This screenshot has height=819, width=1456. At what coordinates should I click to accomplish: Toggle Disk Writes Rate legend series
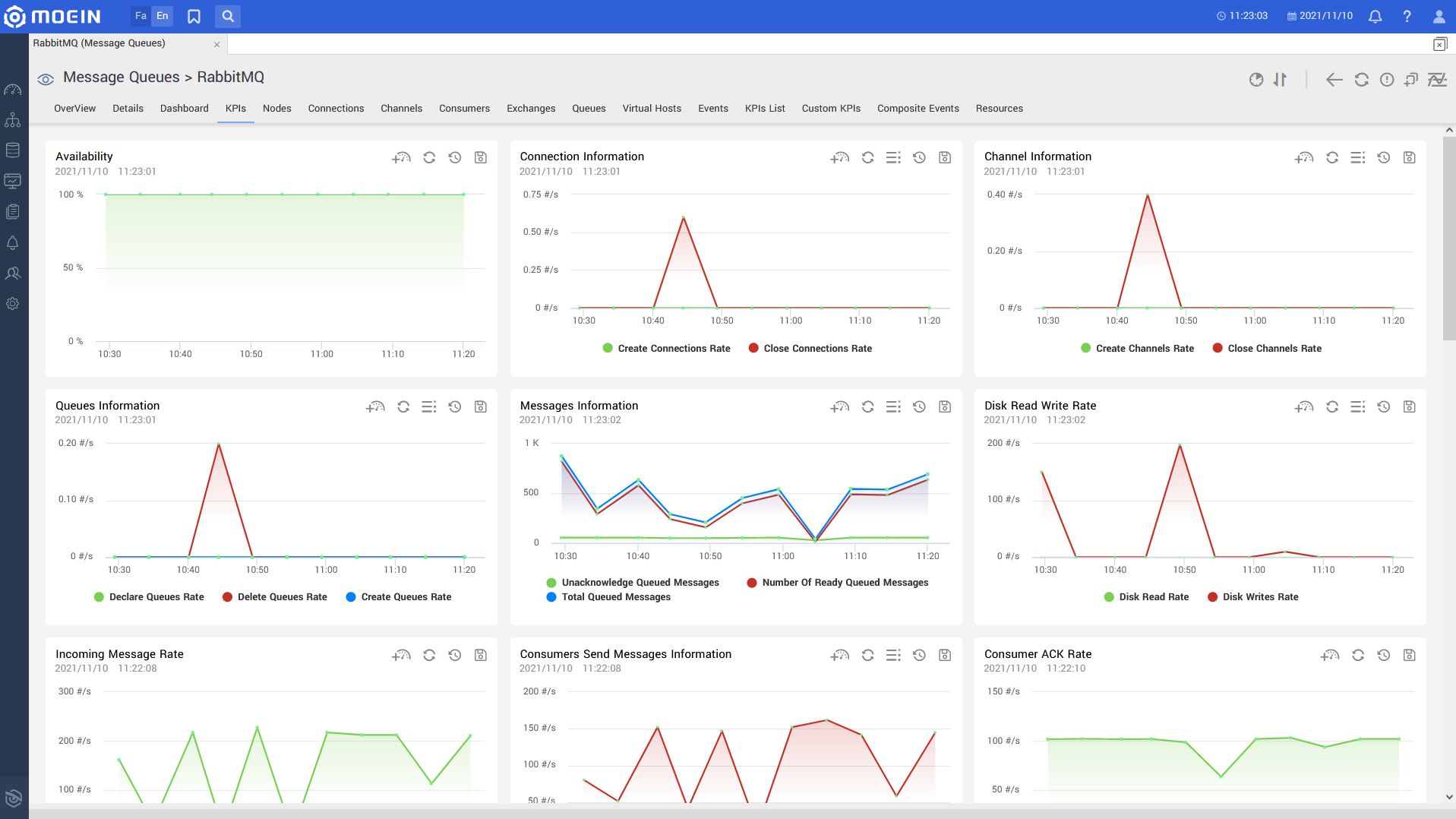[x=1252, y=596]
